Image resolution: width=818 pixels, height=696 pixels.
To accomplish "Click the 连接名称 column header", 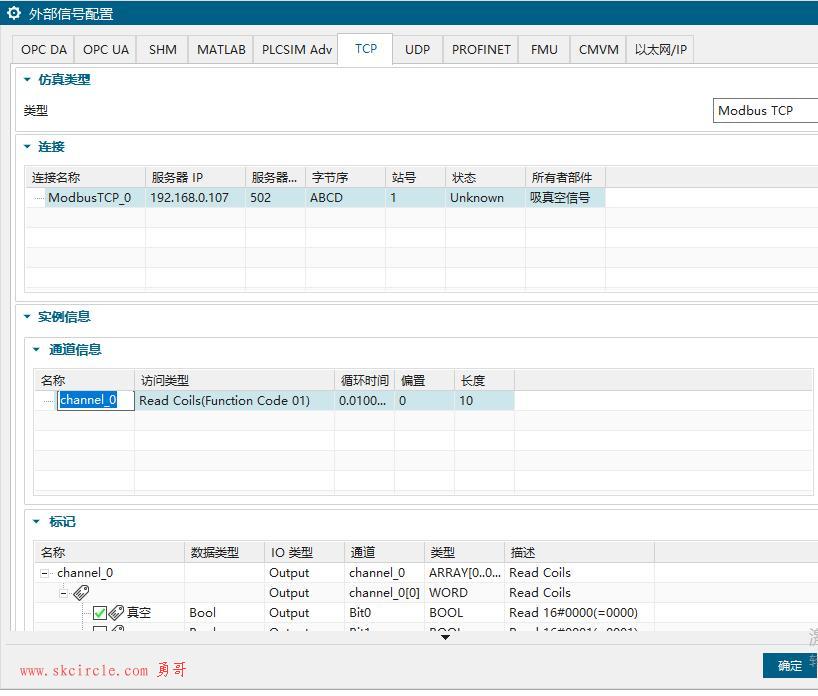I will pos(85,178).
